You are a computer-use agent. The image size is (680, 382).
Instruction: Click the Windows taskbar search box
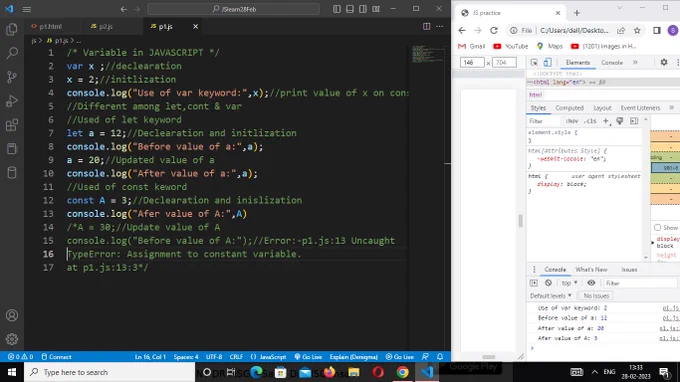pos(110,372)
